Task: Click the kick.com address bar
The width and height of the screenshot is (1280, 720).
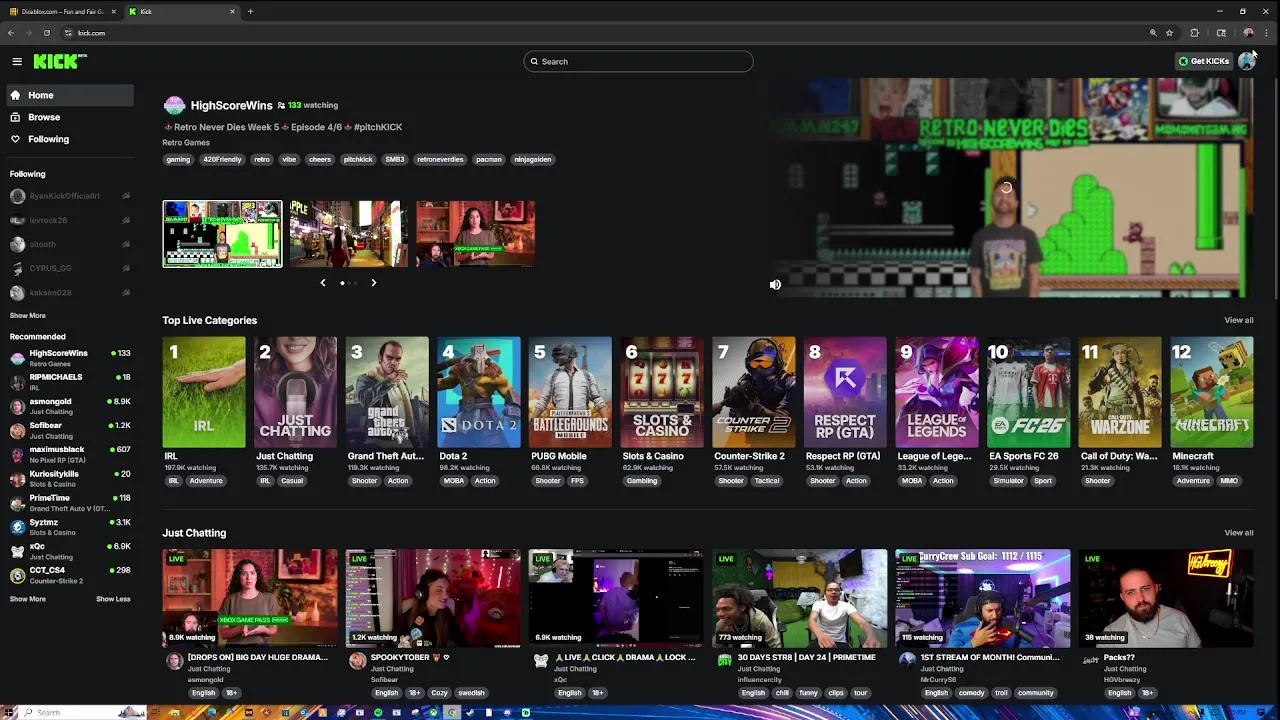Action: 600,33
